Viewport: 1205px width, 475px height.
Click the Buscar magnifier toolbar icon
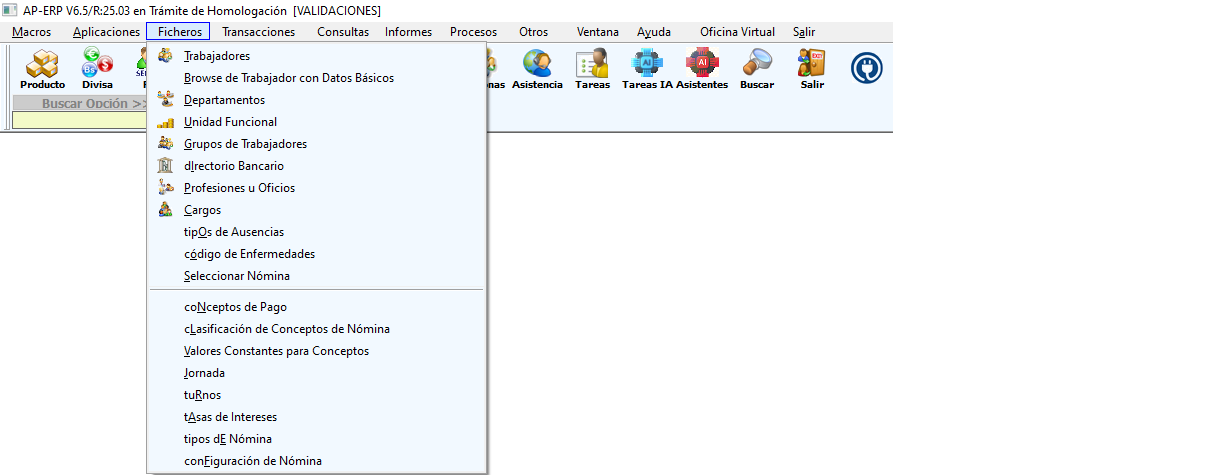(x=757, y=69)
